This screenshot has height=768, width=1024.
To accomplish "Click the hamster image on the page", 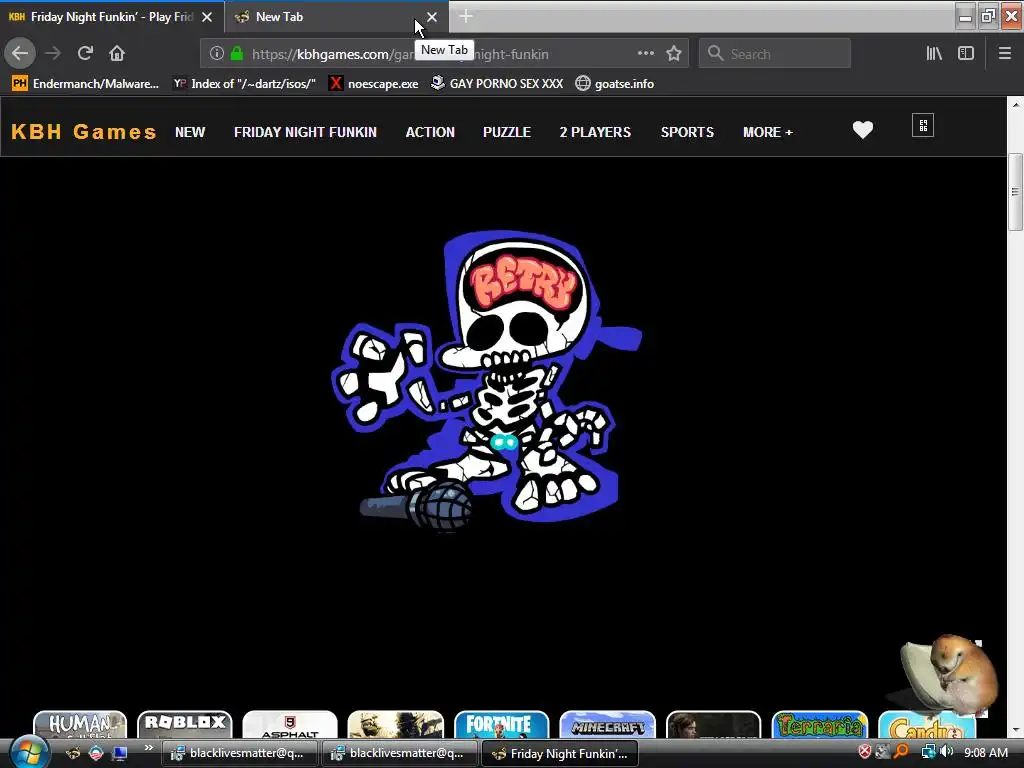I will [x=950, y=675].
